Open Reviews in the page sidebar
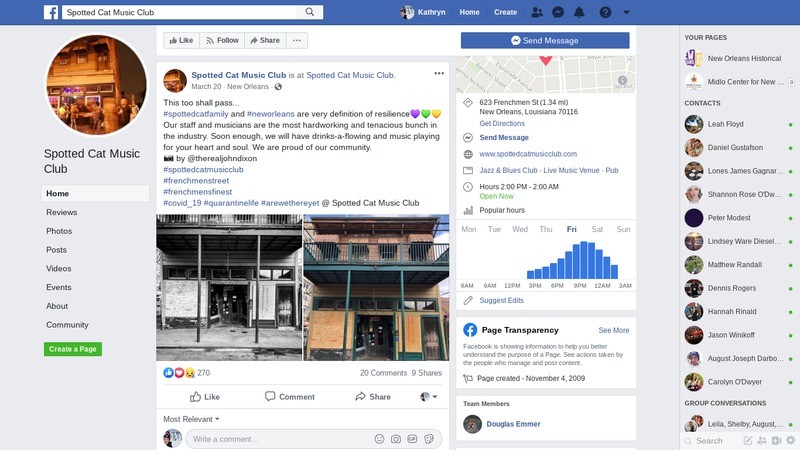The height and width of the screenshot is (450, 800). click(x=62, y=212)
